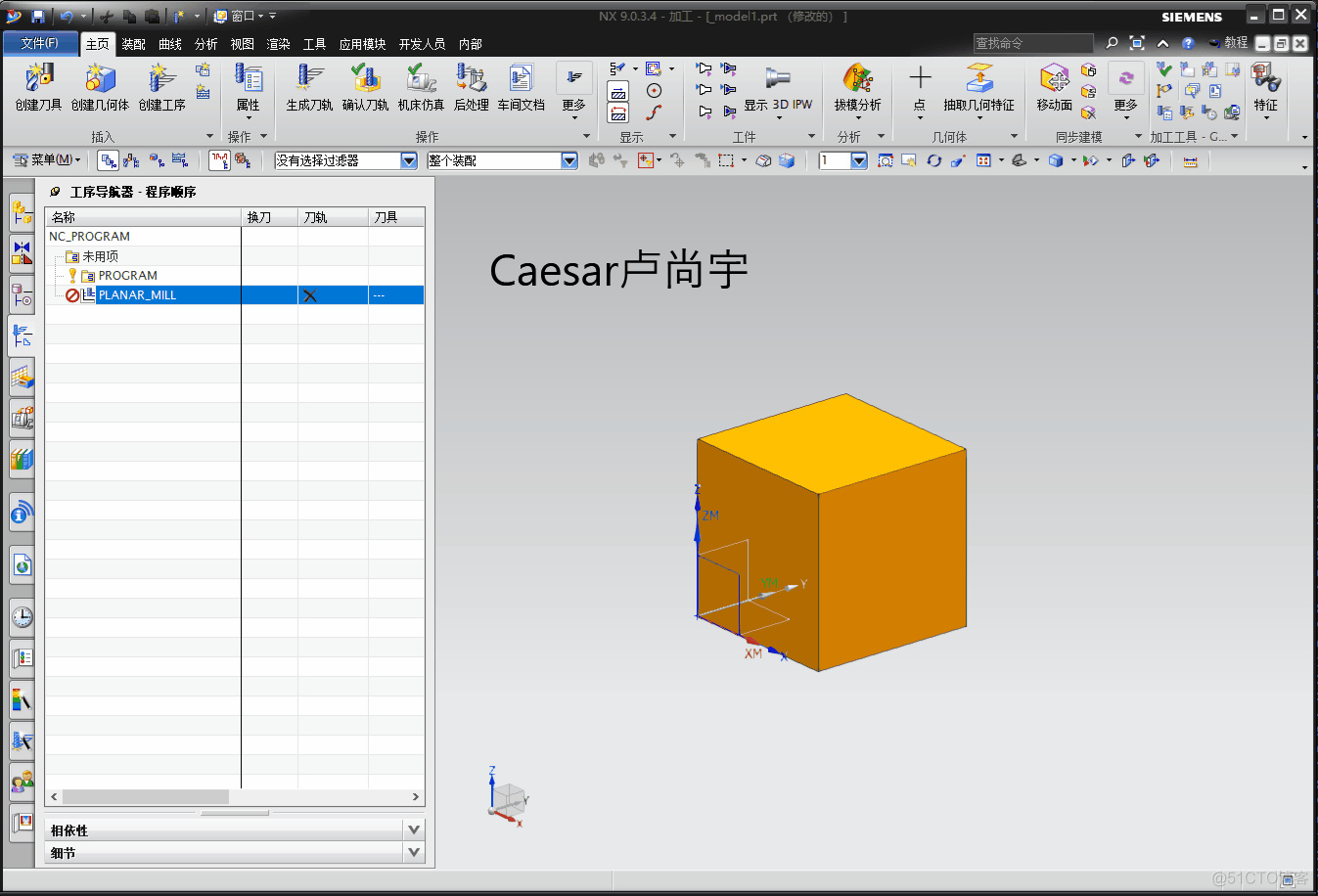The image size is (1318, 896).
Task: Switch to the View (视图) tab
Action: click(x=242, y=44)
